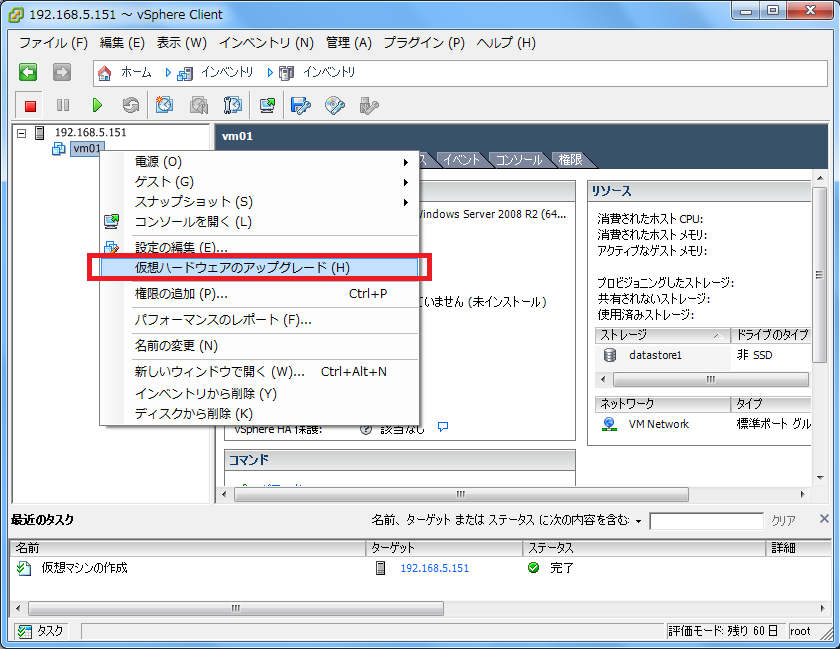Click the USB device toolbar icon

[x=369, y=106]
